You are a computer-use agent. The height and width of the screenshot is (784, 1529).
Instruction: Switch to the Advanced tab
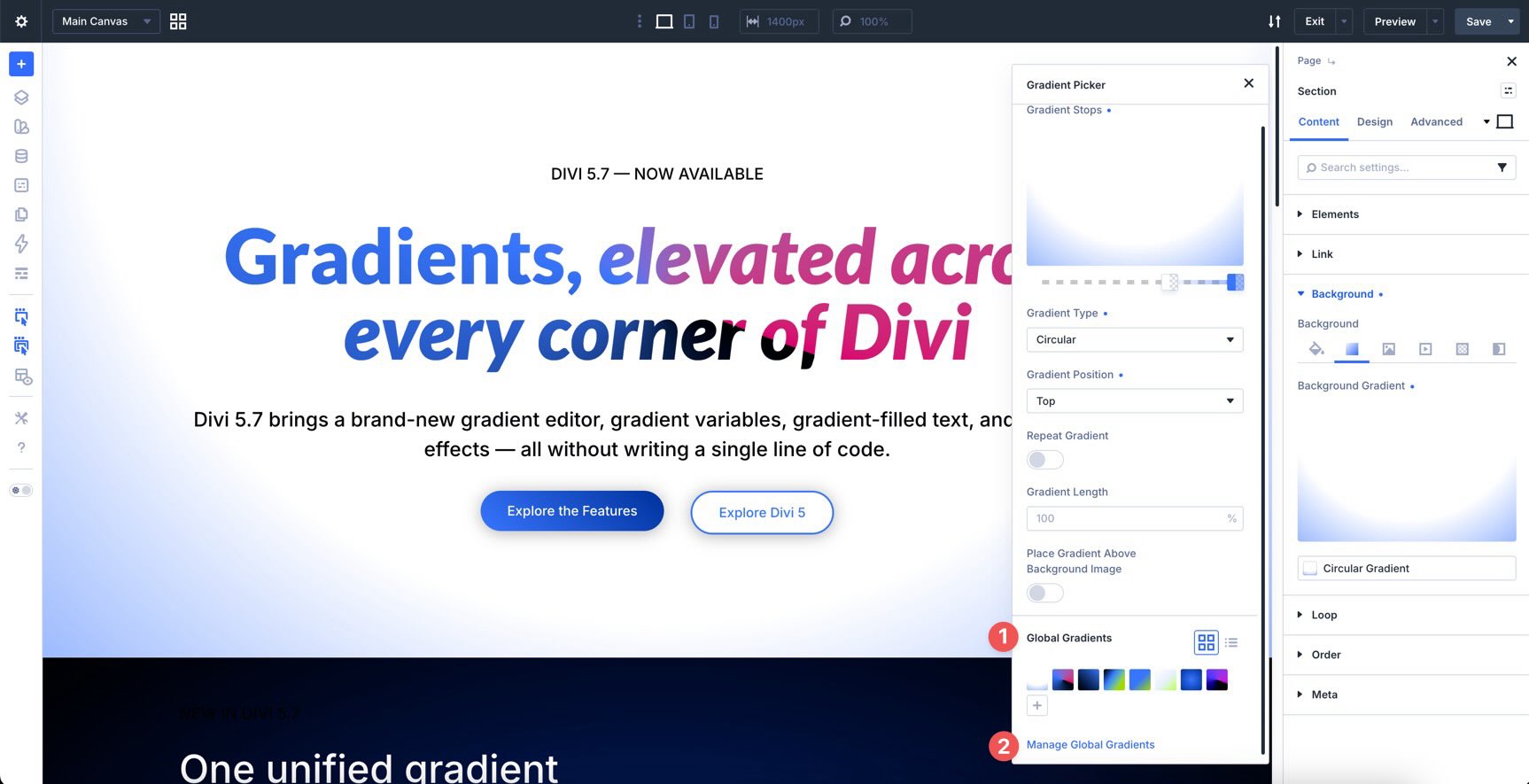[1436, 121]
